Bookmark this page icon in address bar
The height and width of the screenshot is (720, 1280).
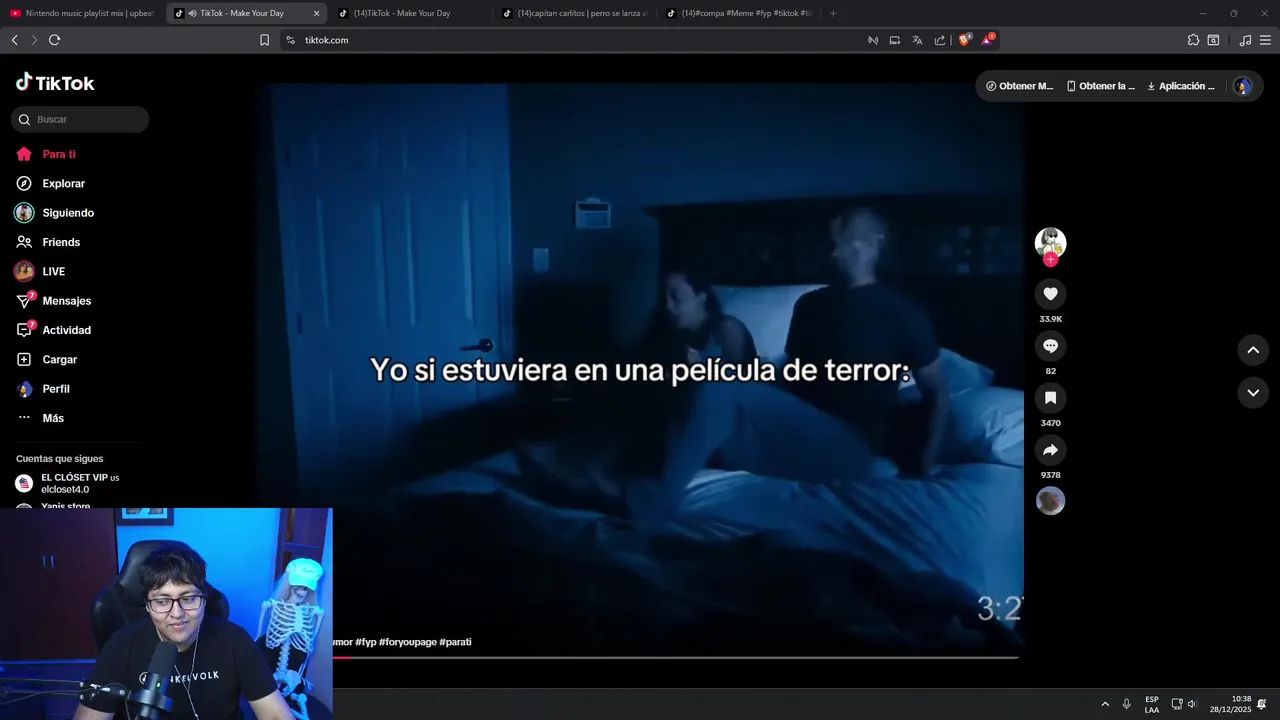tap(264, 40)
